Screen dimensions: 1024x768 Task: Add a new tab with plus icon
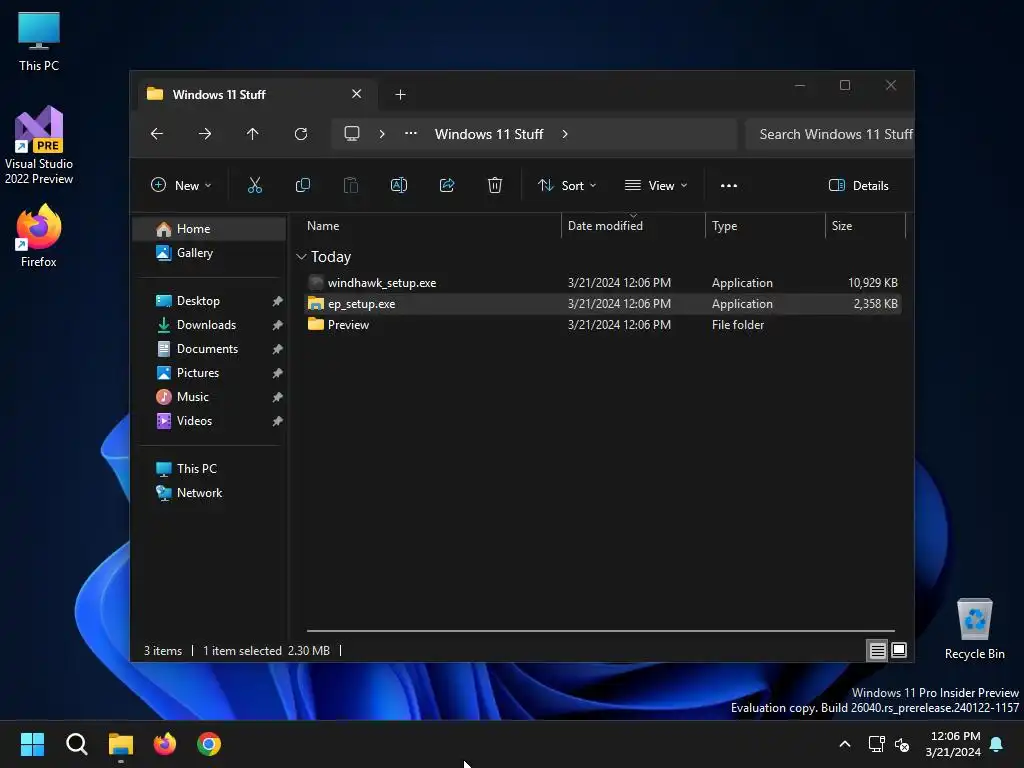[400, 95]
